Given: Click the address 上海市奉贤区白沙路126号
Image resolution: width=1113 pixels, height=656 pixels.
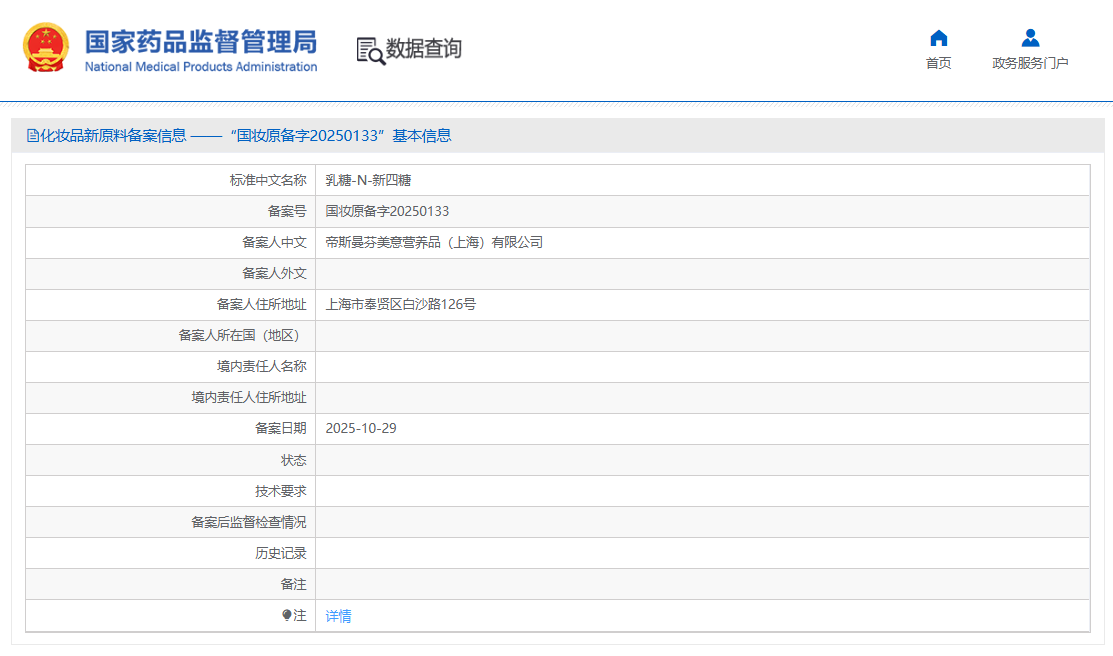Looking at the screenshot, I should click(x=400, y=305).
